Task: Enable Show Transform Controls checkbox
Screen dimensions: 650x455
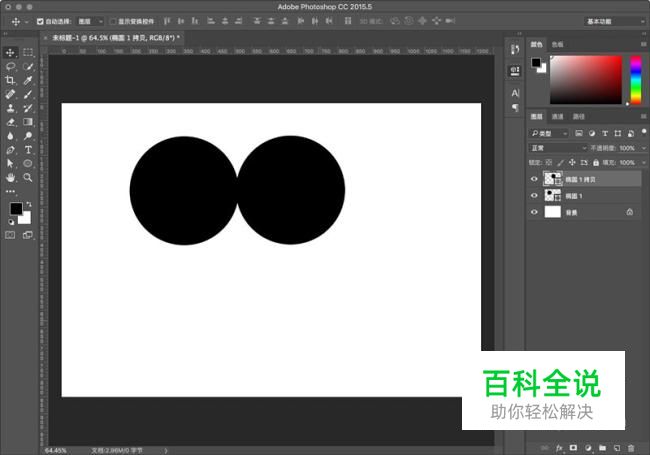Action: [x=113, y=21]
